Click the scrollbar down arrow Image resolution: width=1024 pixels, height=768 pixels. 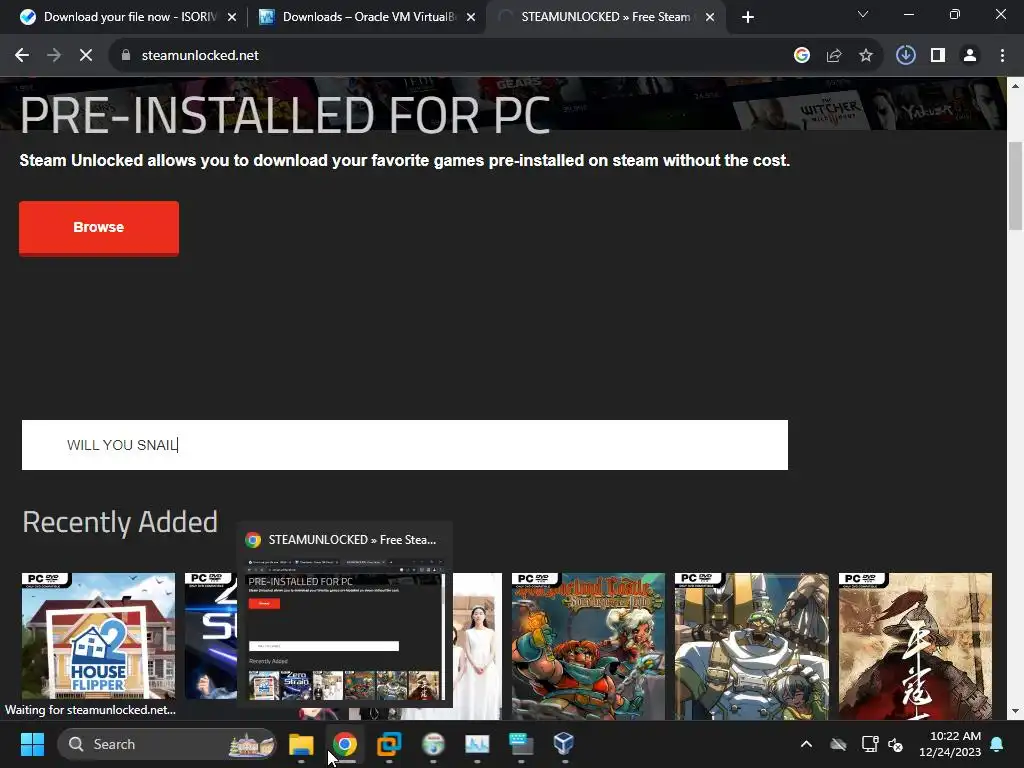(x=1016, y=711)
